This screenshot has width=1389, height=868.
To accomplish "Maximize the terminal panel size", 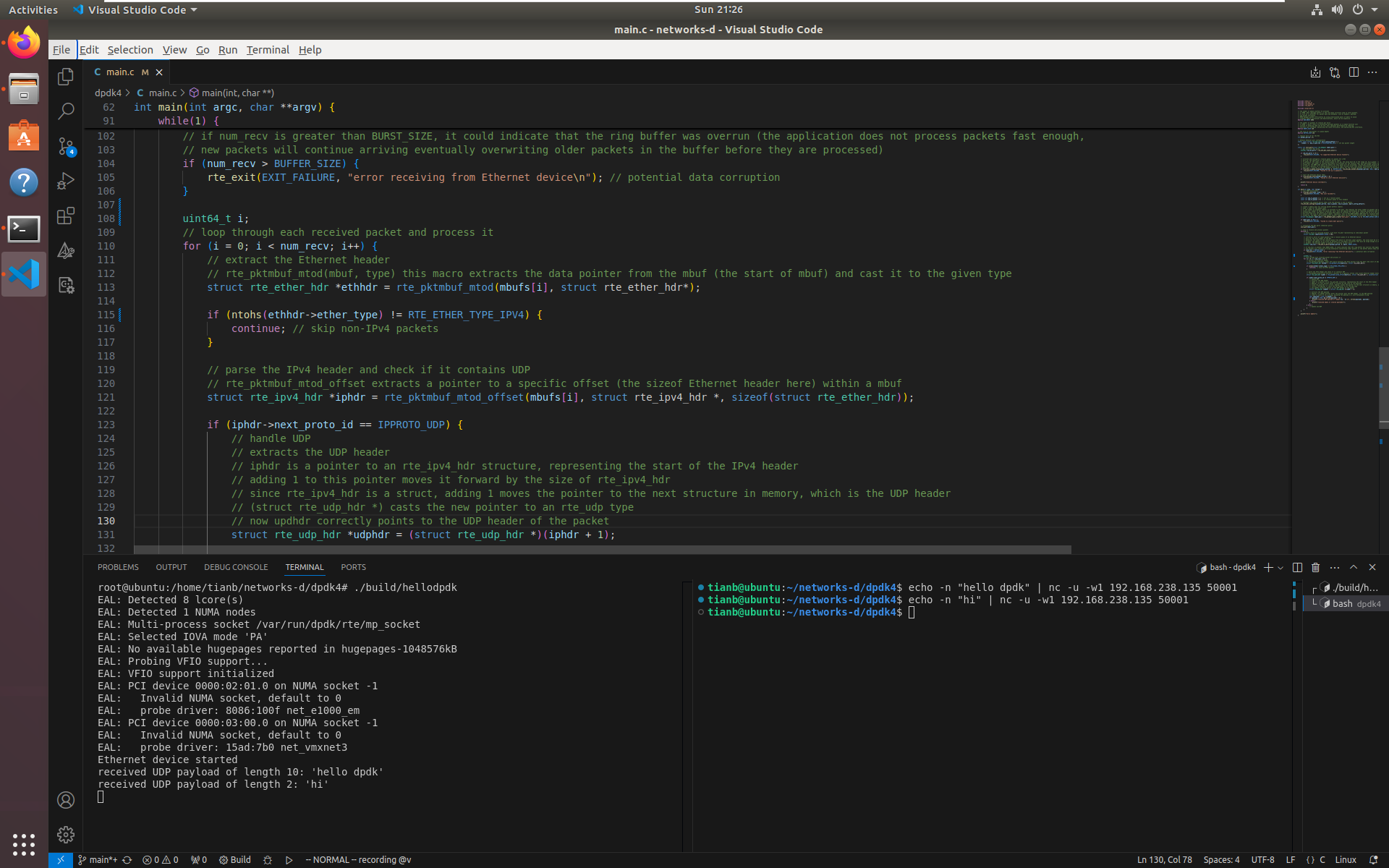I will (x=1354, y=568).
